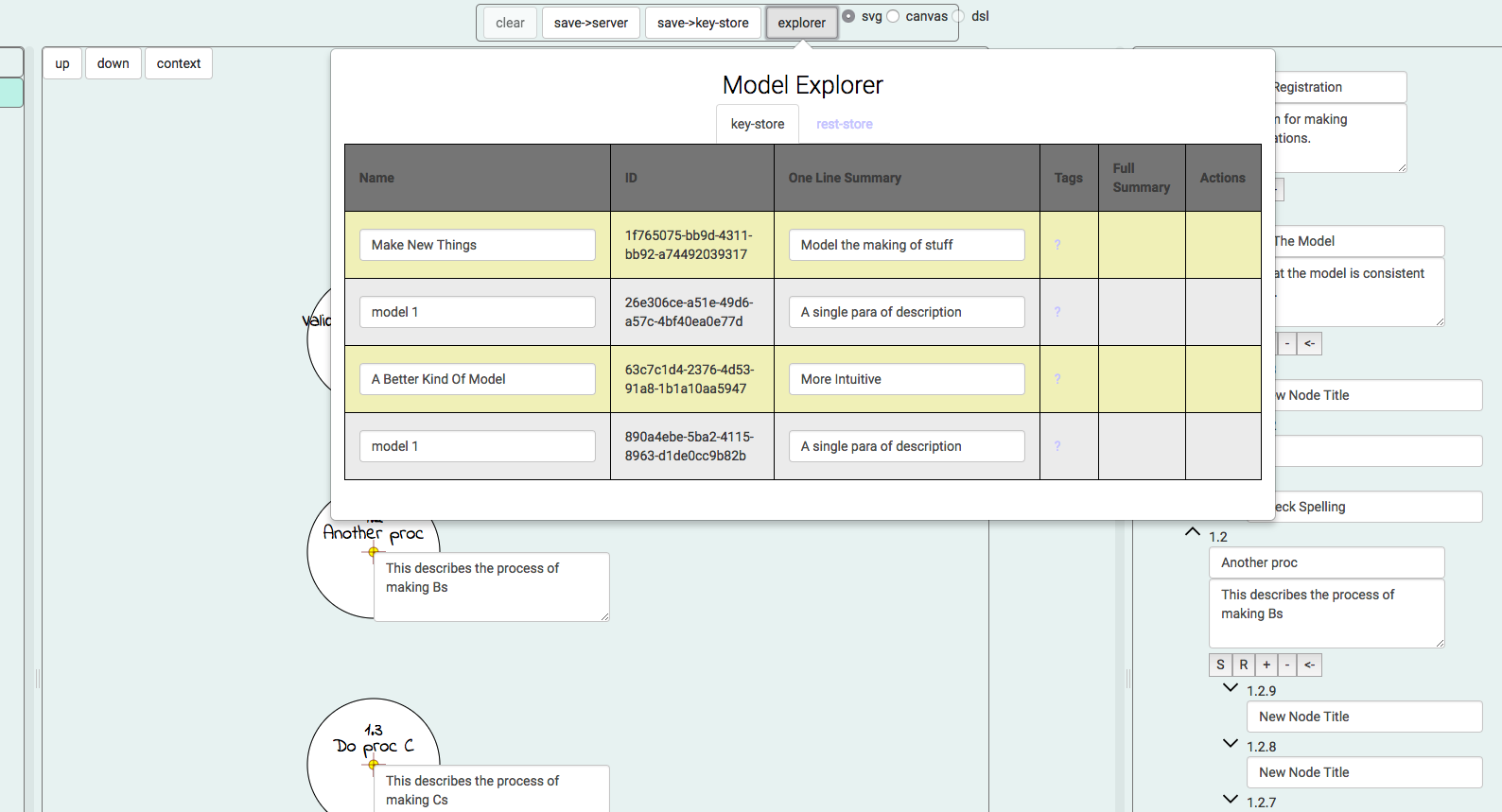
Task: Click the Make New Things name field
Action: click(477, 245)
